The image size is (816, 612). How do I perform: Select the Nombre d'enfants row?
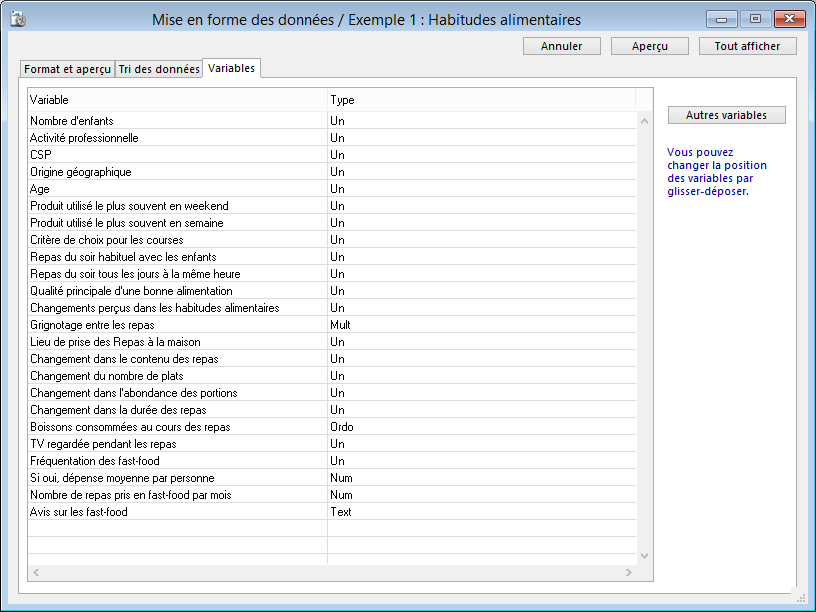click(332, 121)
